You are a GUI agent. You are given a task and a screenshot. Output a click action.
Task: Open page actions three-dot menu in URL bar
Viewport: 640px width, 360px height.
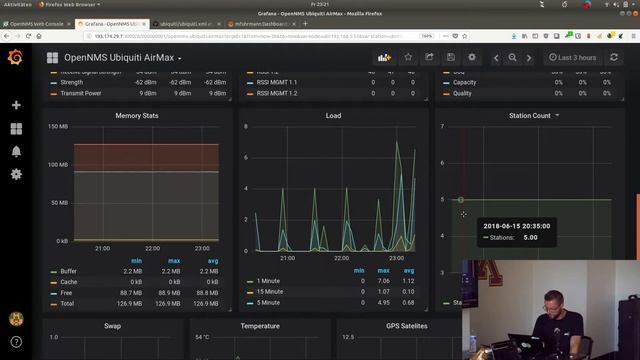click(x=445, y=36)
